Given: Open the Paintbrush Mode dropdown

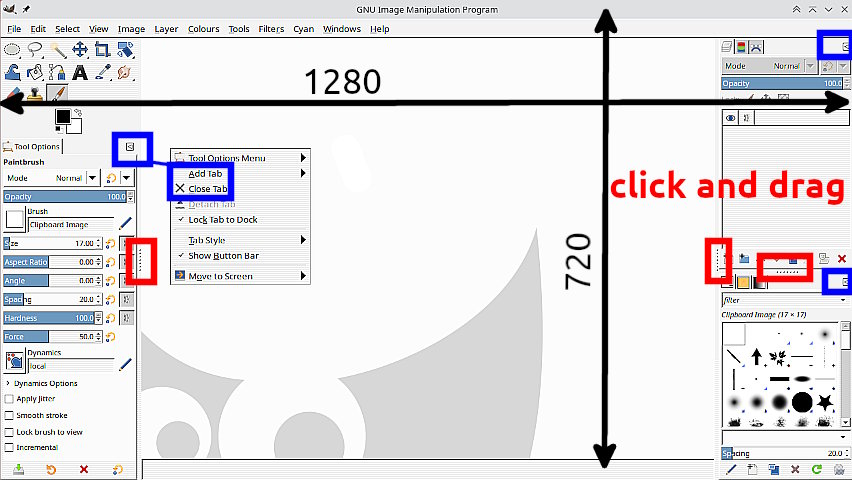Looking at the screenshot, I should (x=52, y=178).
